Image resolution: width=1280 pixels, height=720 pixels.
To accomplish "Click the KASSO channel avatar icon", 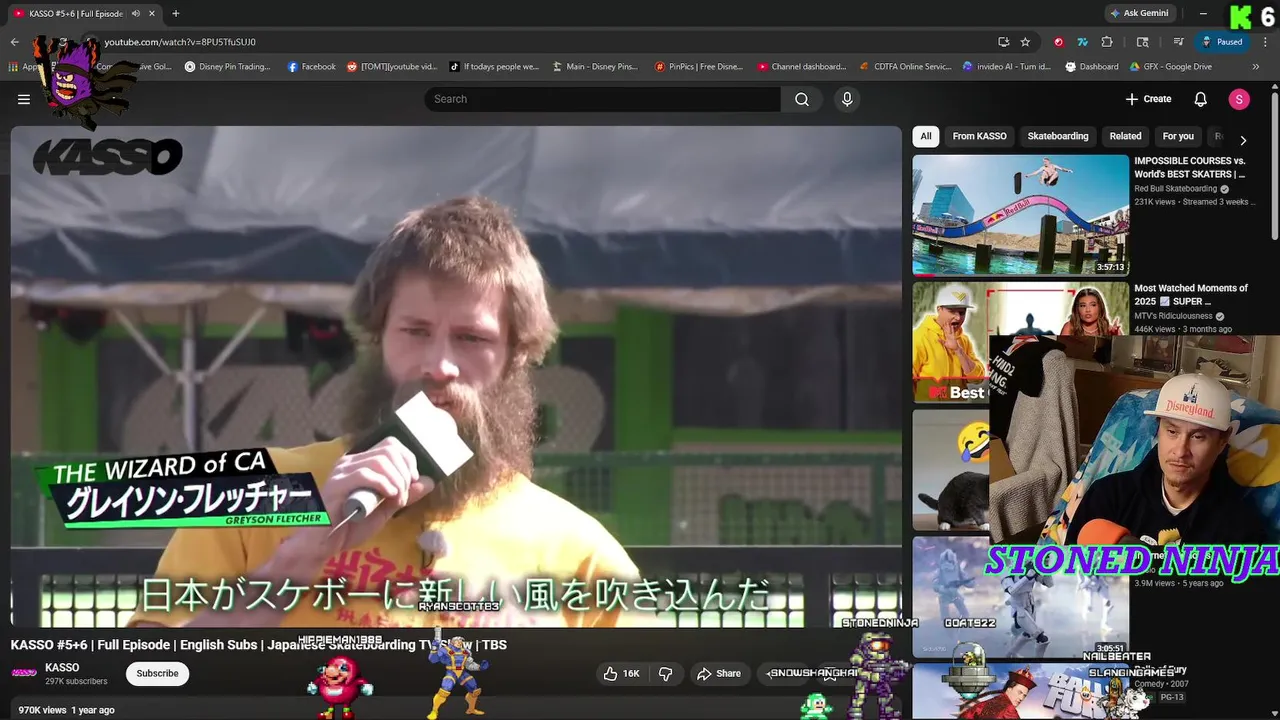I will tap(24, 673).
